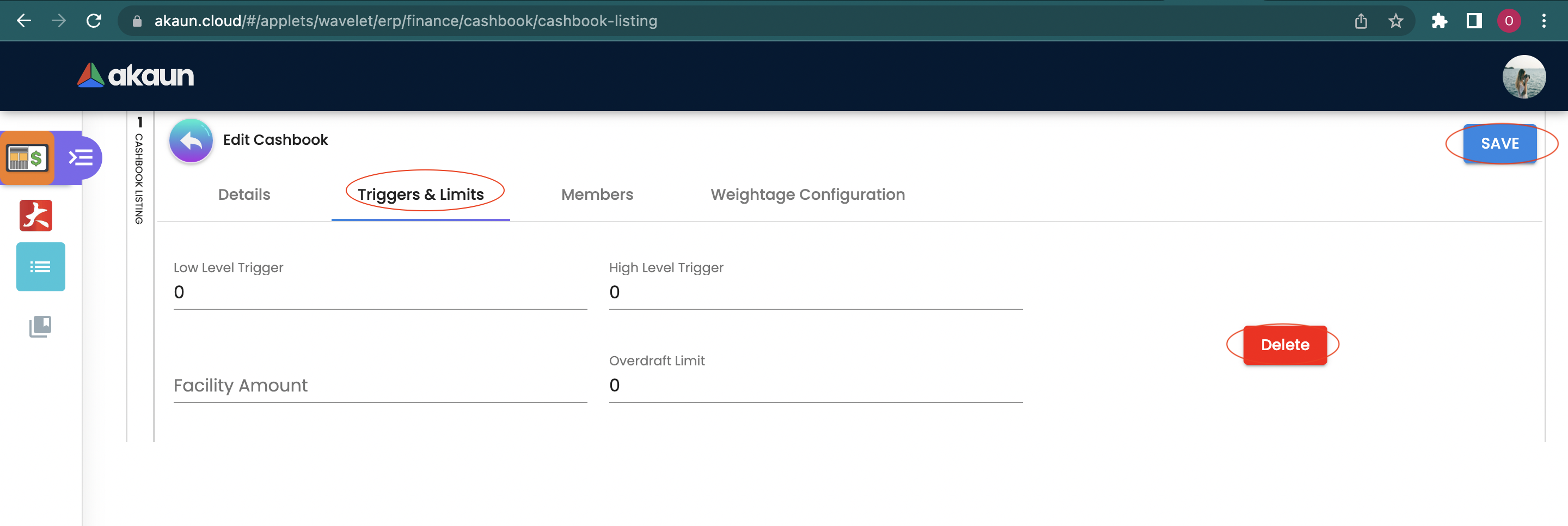Go to Weightage Configuration tab

(807, 195)
